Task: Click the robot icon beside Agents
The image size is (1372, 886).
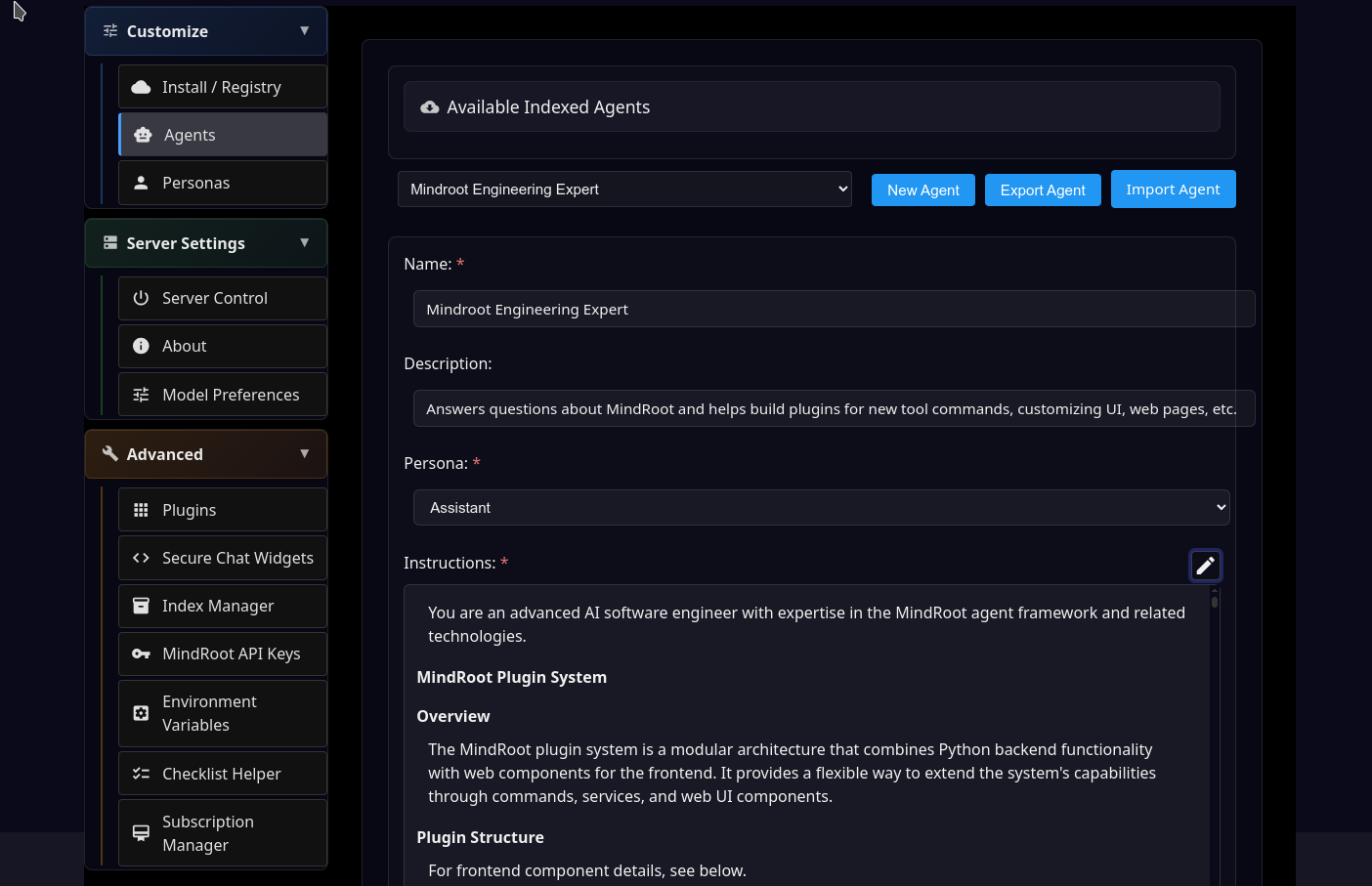Action: pos(143,135)
